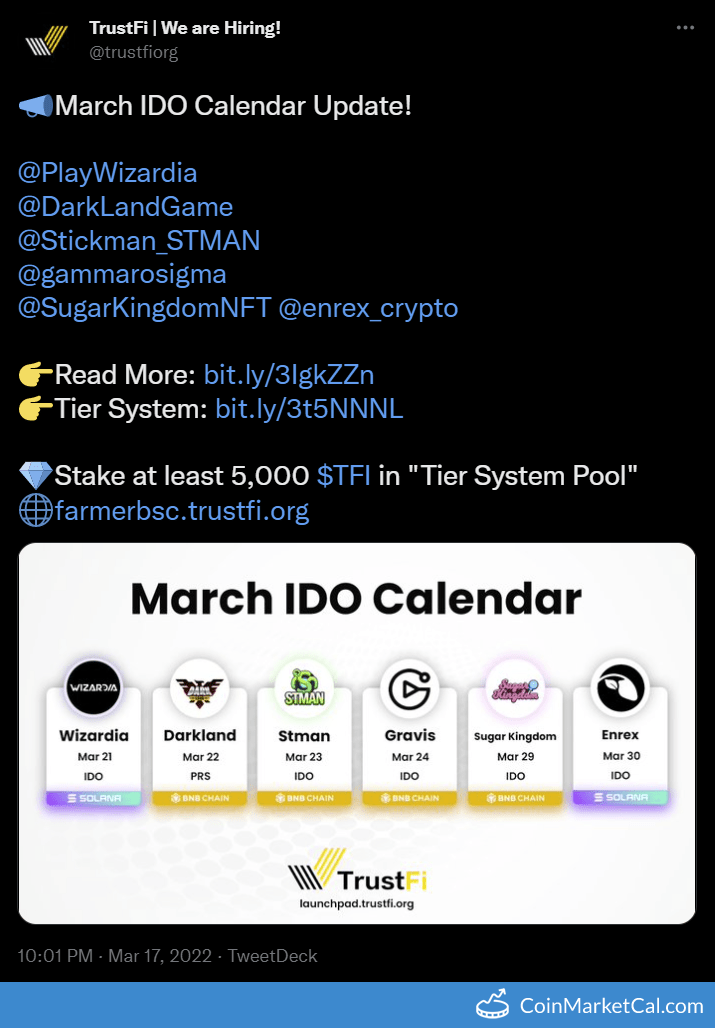Viewport: 715px width, 1028px height.
Task: Open the @gammarosigma mention link
Action: [122, 274]
